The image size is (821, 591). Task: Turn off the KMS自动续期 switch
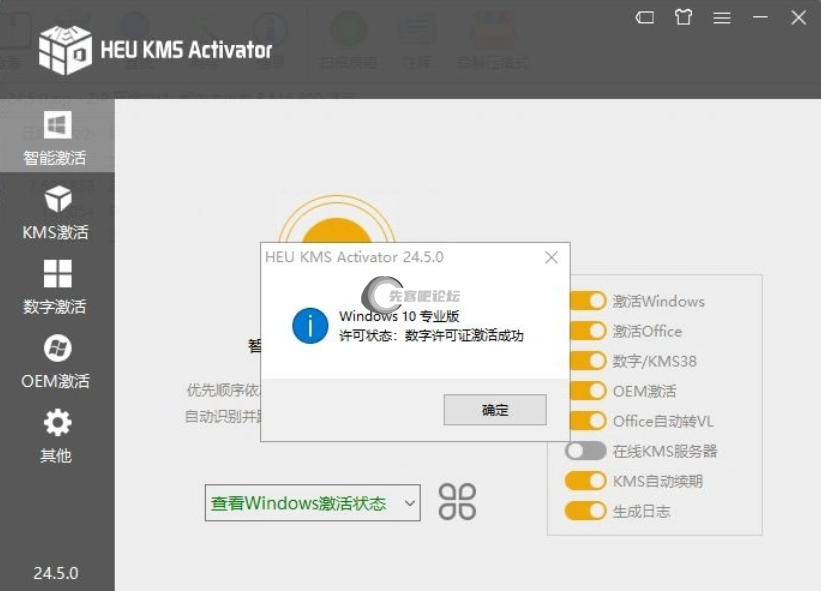coord(586,481)
